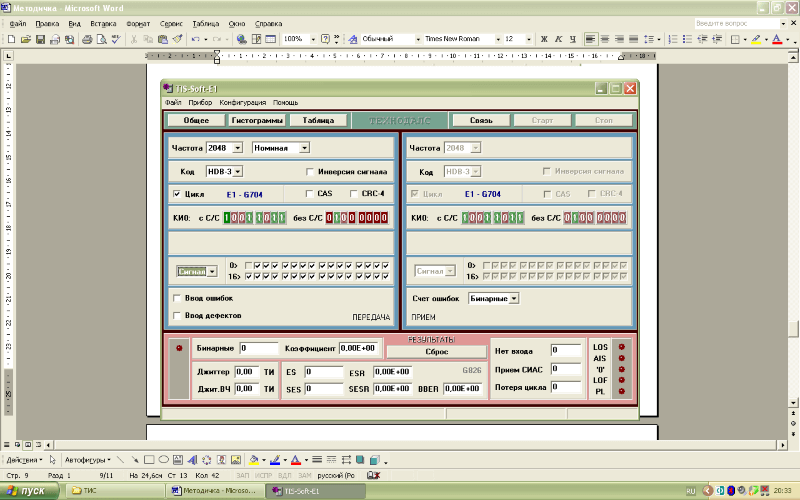The image size is (800, 500).
Task: Expand the Частота 2048 dropdown in transmit panel
Action: [238, 148]
